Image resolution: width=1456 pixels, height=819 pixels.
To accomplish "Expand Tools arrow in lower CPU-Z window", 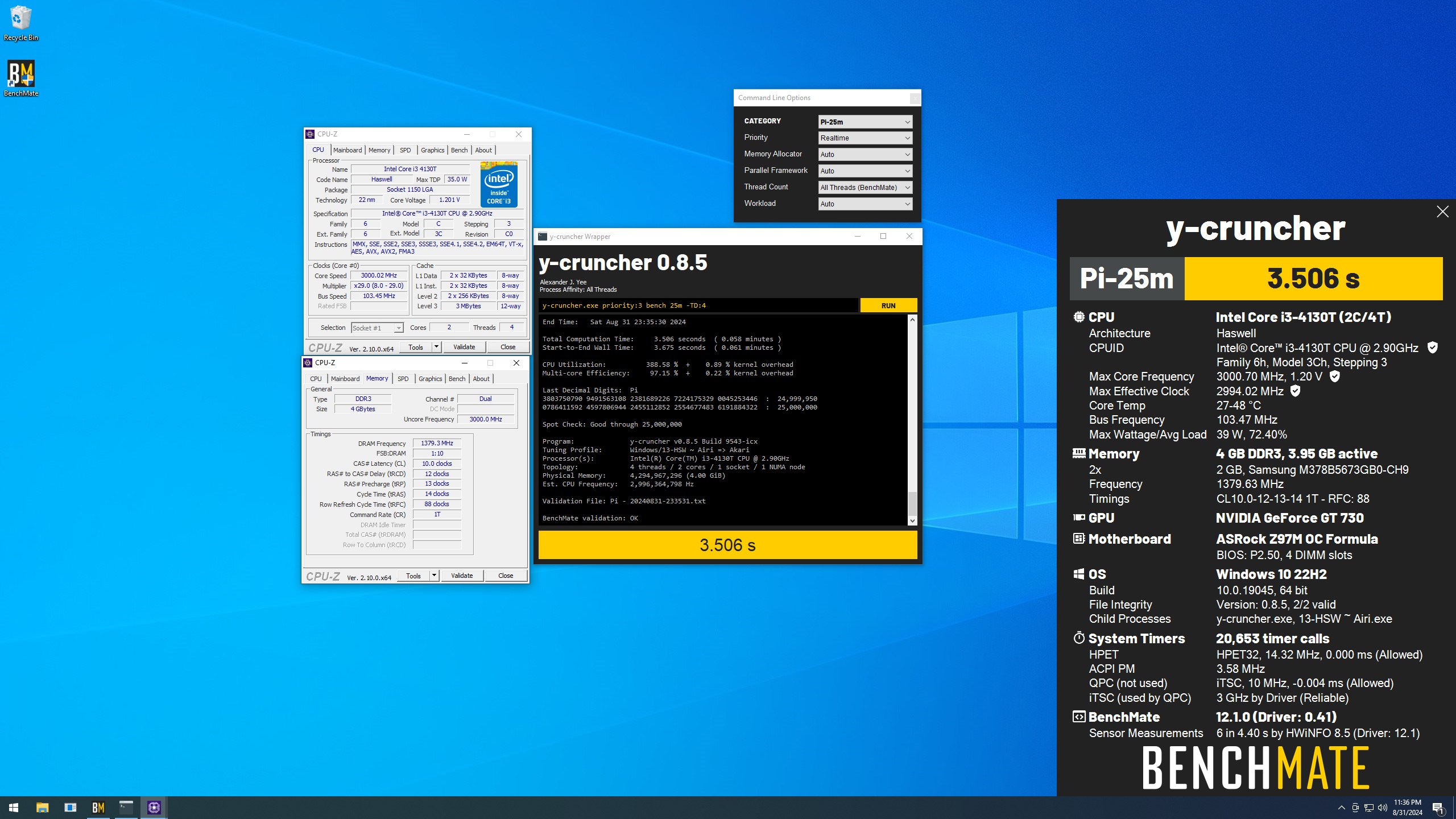I will coord(434,576).
